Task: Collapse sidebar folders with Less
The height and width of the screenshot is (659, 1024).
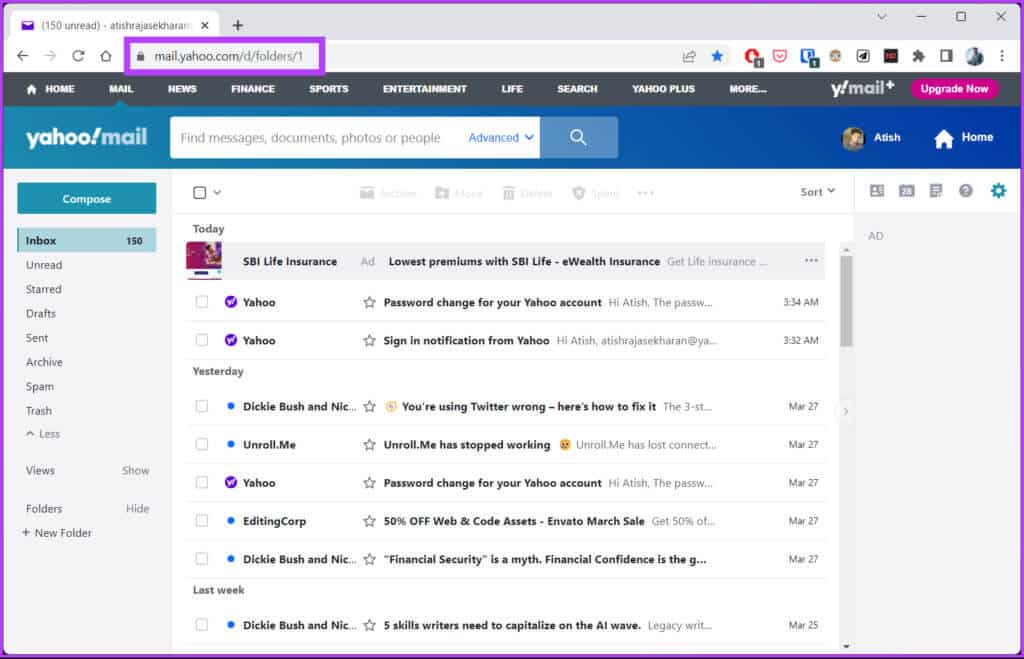Action: 43,434
